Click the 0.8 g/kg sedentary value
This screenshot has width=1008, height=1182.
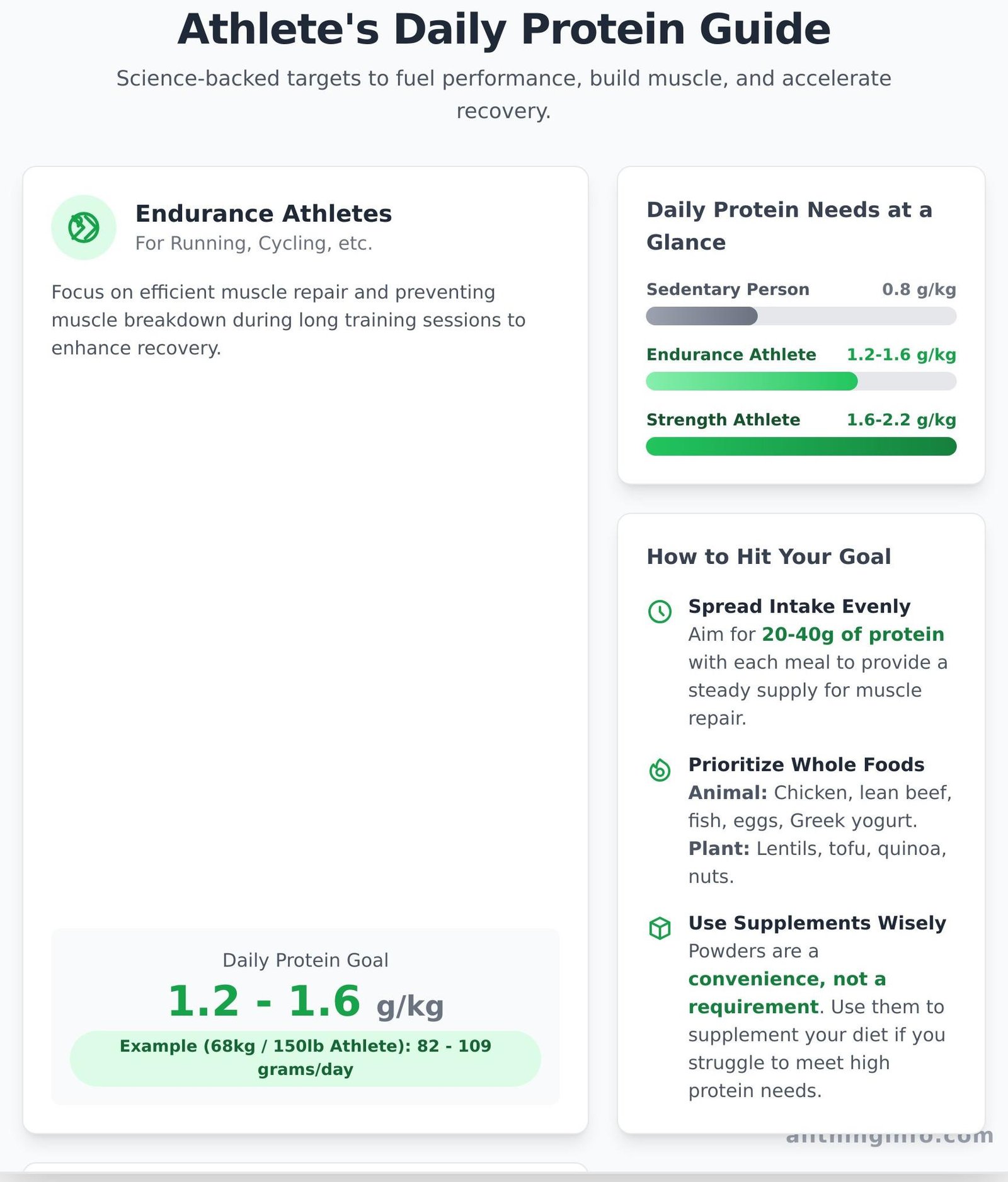[x=919, y=289]
